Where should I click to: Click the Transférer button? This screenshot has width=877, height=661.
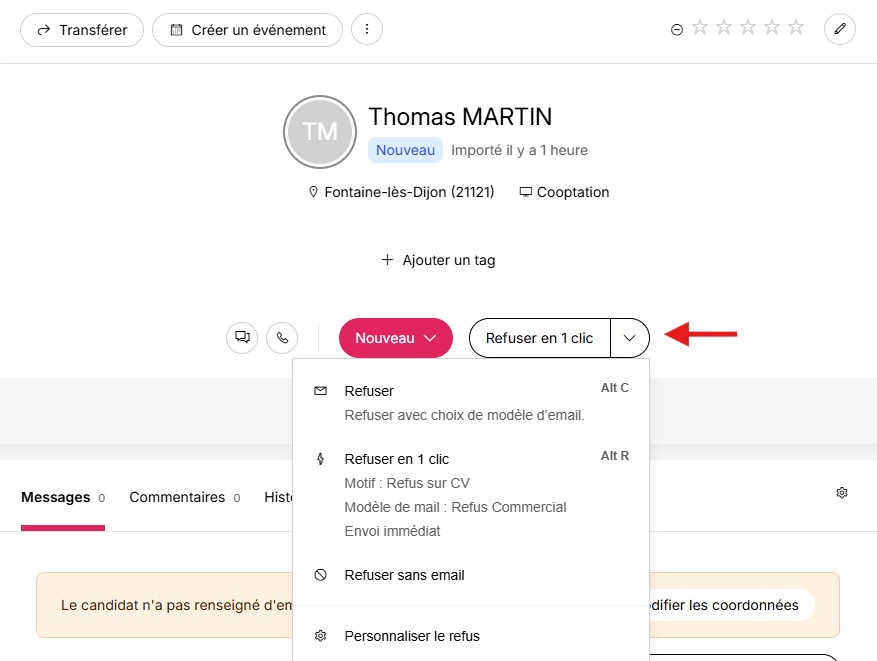tap(82, 30)
